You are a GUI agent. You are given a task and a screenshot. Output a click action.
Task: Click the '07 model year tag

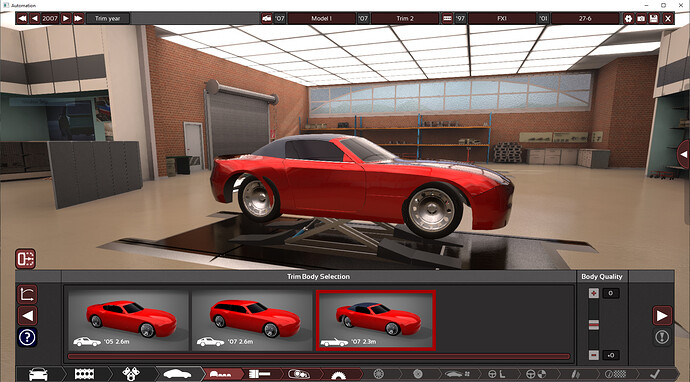[280, 18]
